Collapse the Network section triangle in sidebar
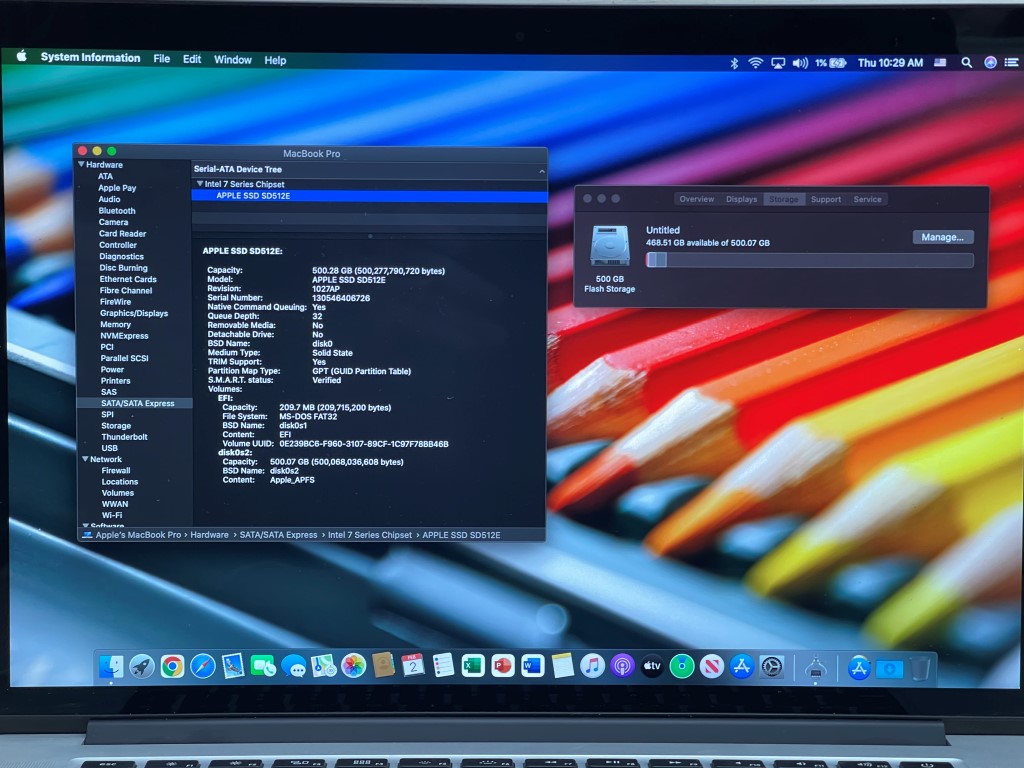Image resolution: width=1024 pixels, height=768 pixels. pyautogui.click(x=85, y=459)
